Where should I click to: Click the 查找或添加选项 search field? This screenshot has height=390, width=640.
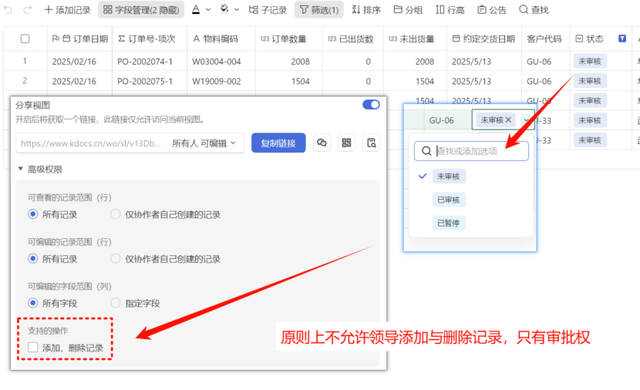pos(471,151)
